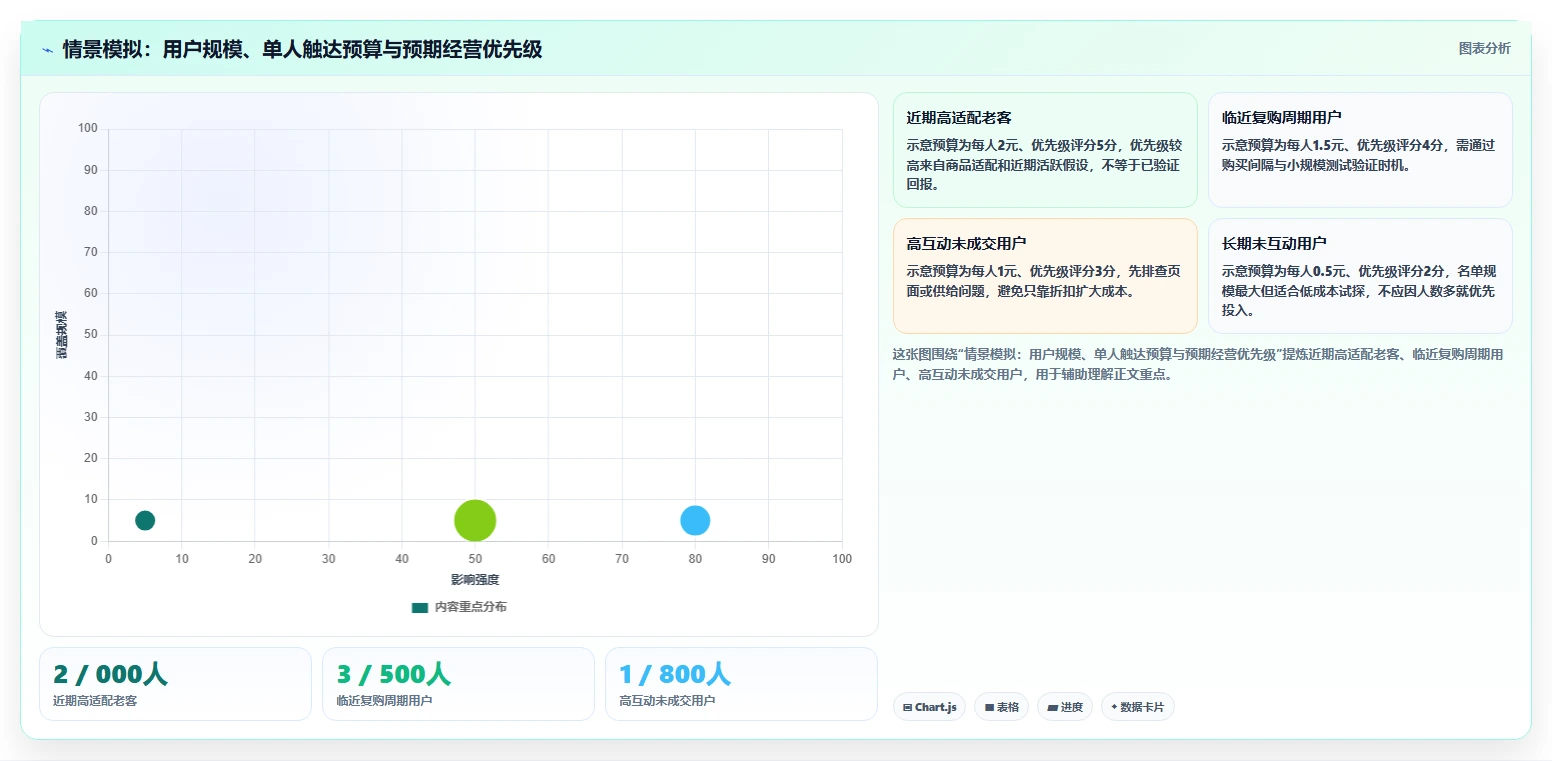Click the 数据卡片 chip's diamond icon

point(1114,707)
